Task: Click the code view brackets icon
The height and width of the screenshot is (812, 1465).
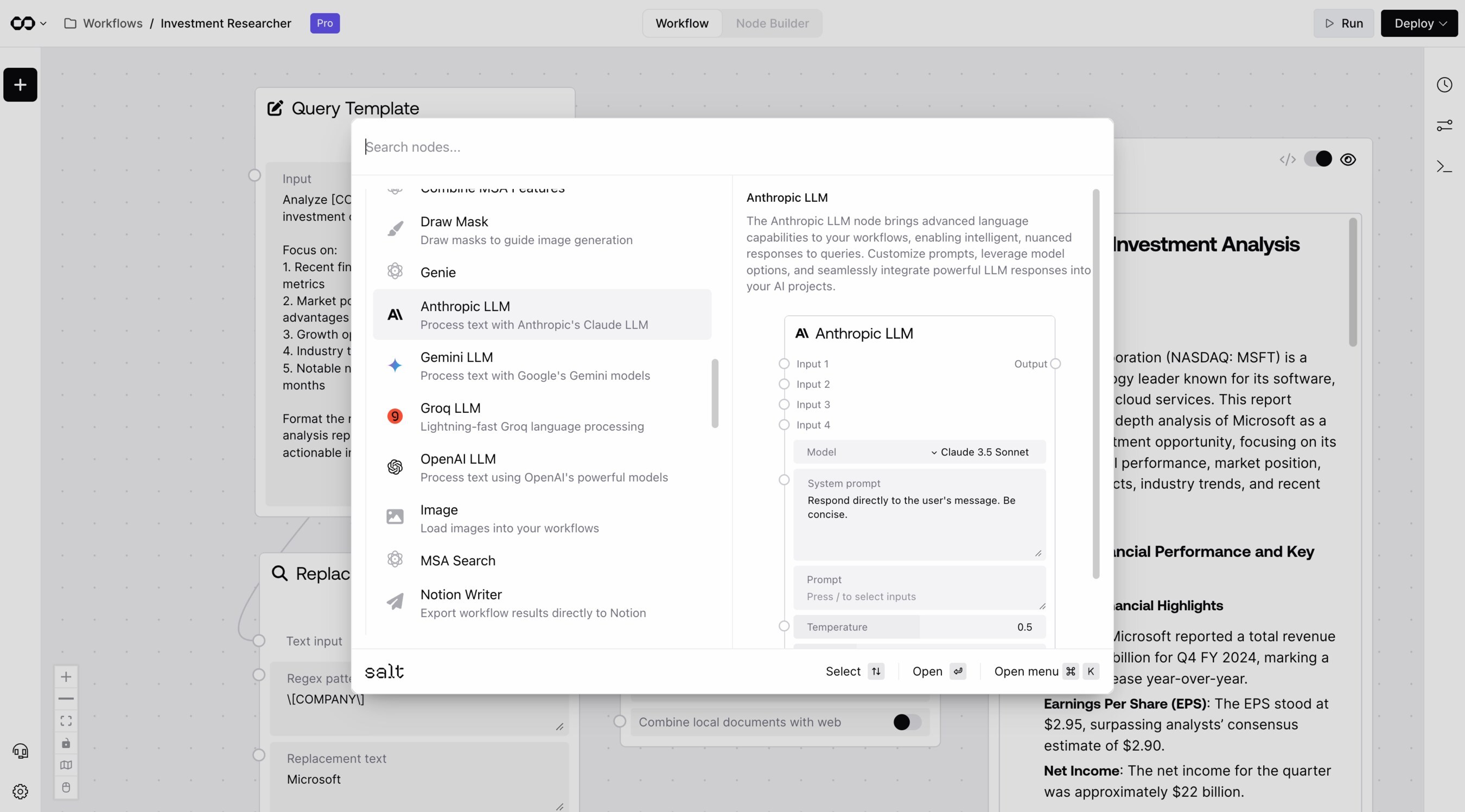Action: coord(1288,159)
